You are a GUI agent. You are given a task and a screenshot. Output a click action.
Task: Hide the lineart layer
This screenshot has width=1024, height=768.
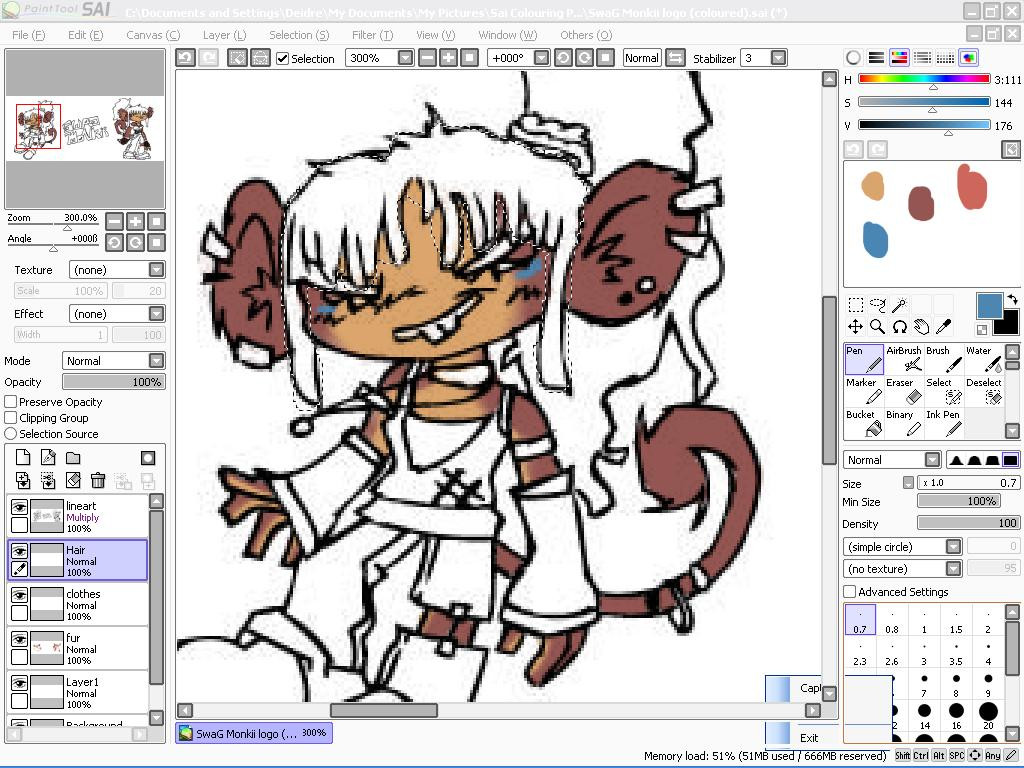pyautogui.click(x=20, y=507)
